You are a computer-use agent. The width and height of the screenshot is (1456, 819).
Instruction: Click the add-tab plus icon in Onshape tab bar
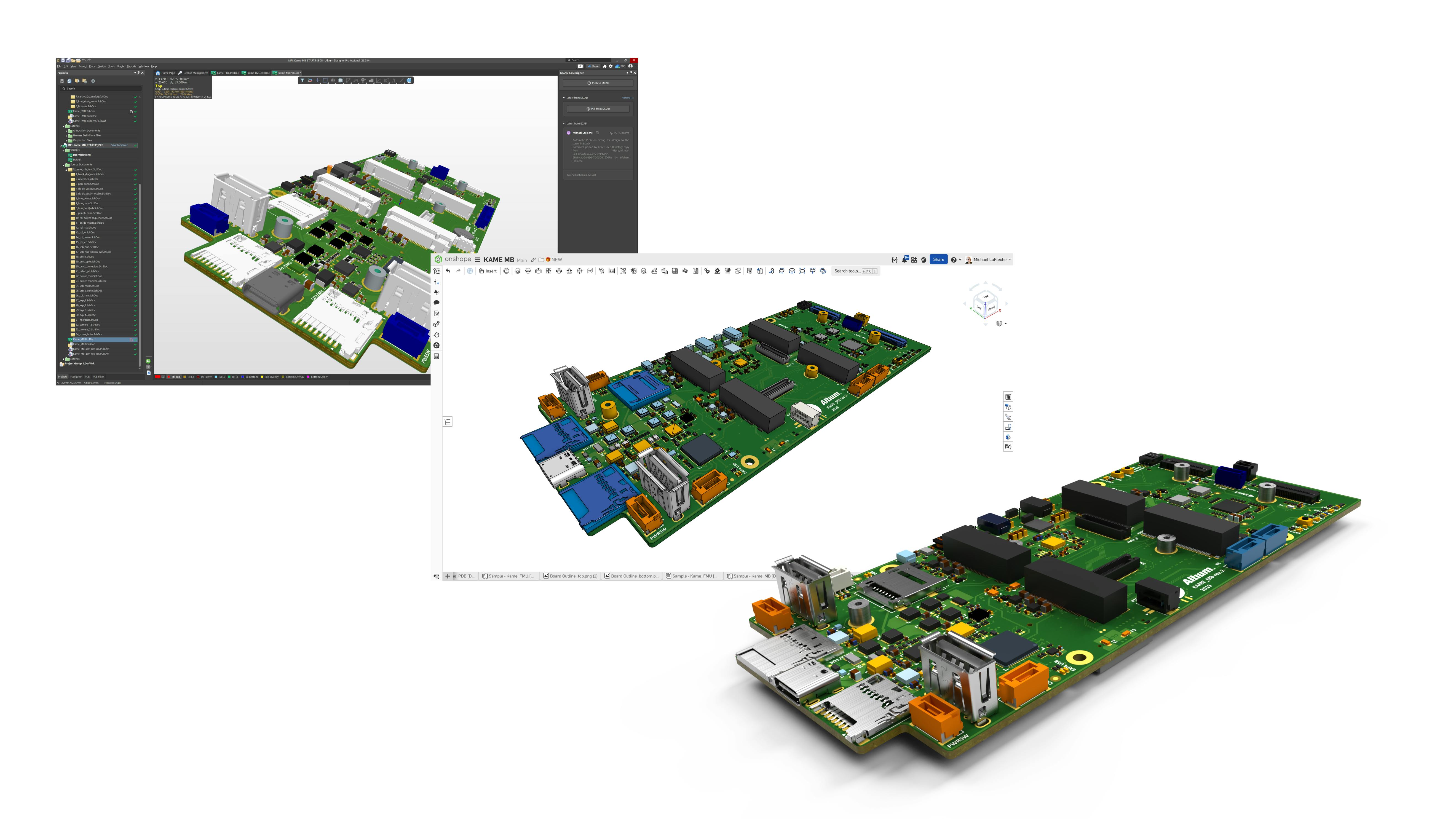tap(448, 576)
